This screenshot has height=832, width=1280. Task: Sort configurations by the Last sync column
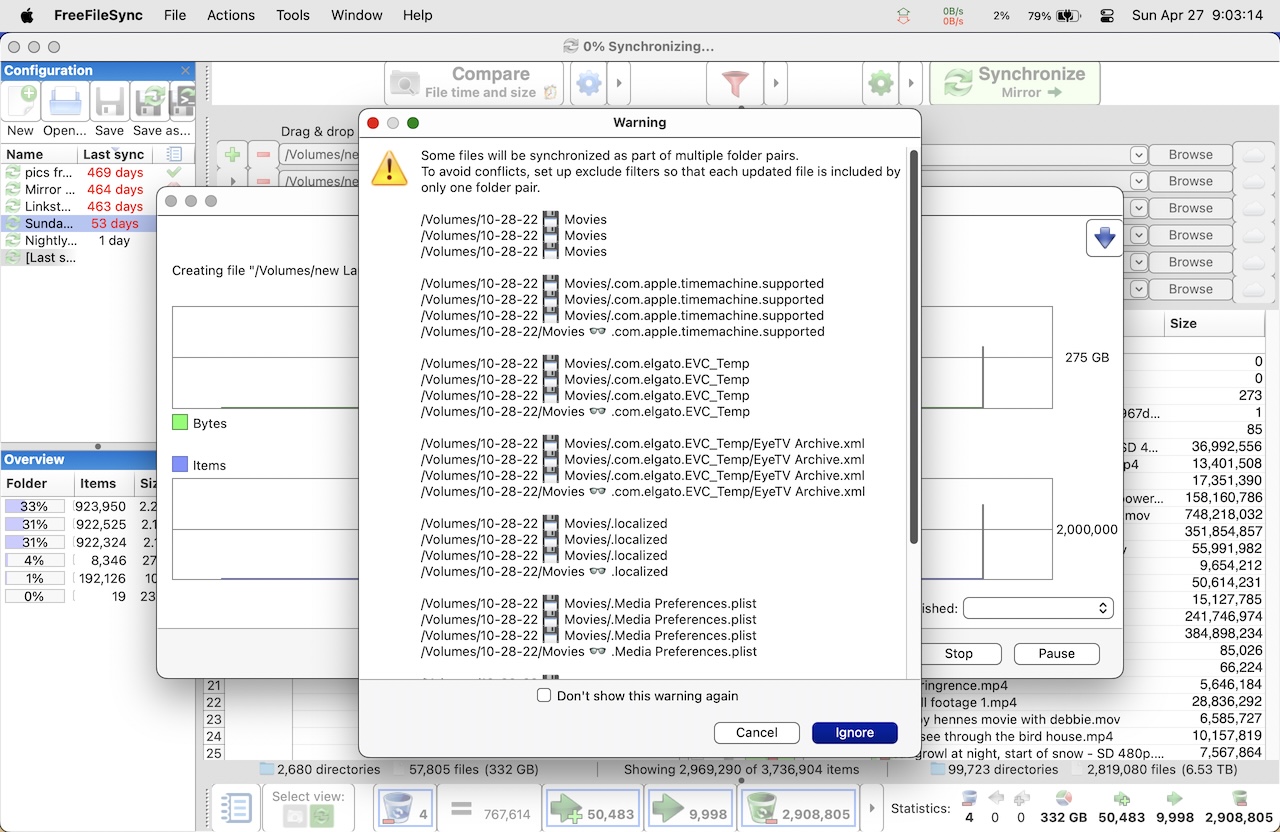click(x=113, y=154)
